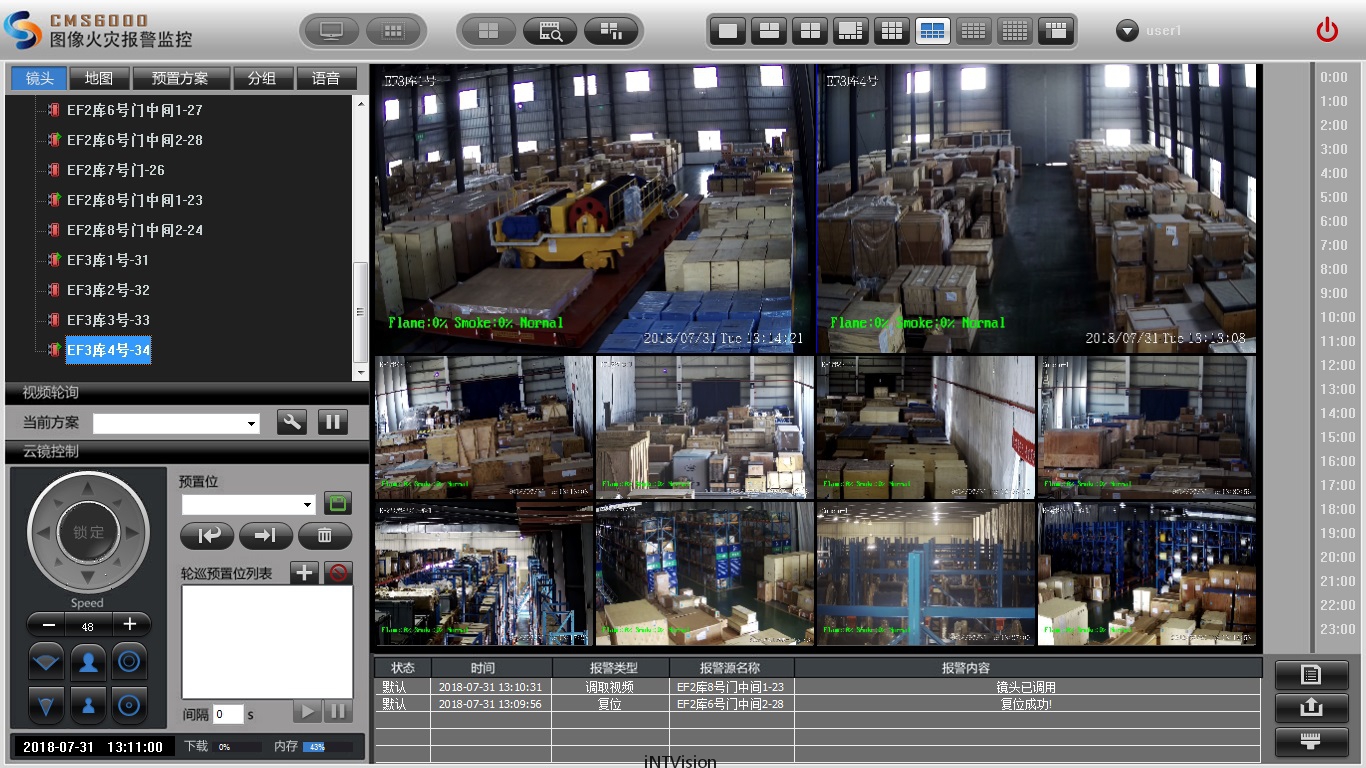Add preset to tour list

[305, 573]
